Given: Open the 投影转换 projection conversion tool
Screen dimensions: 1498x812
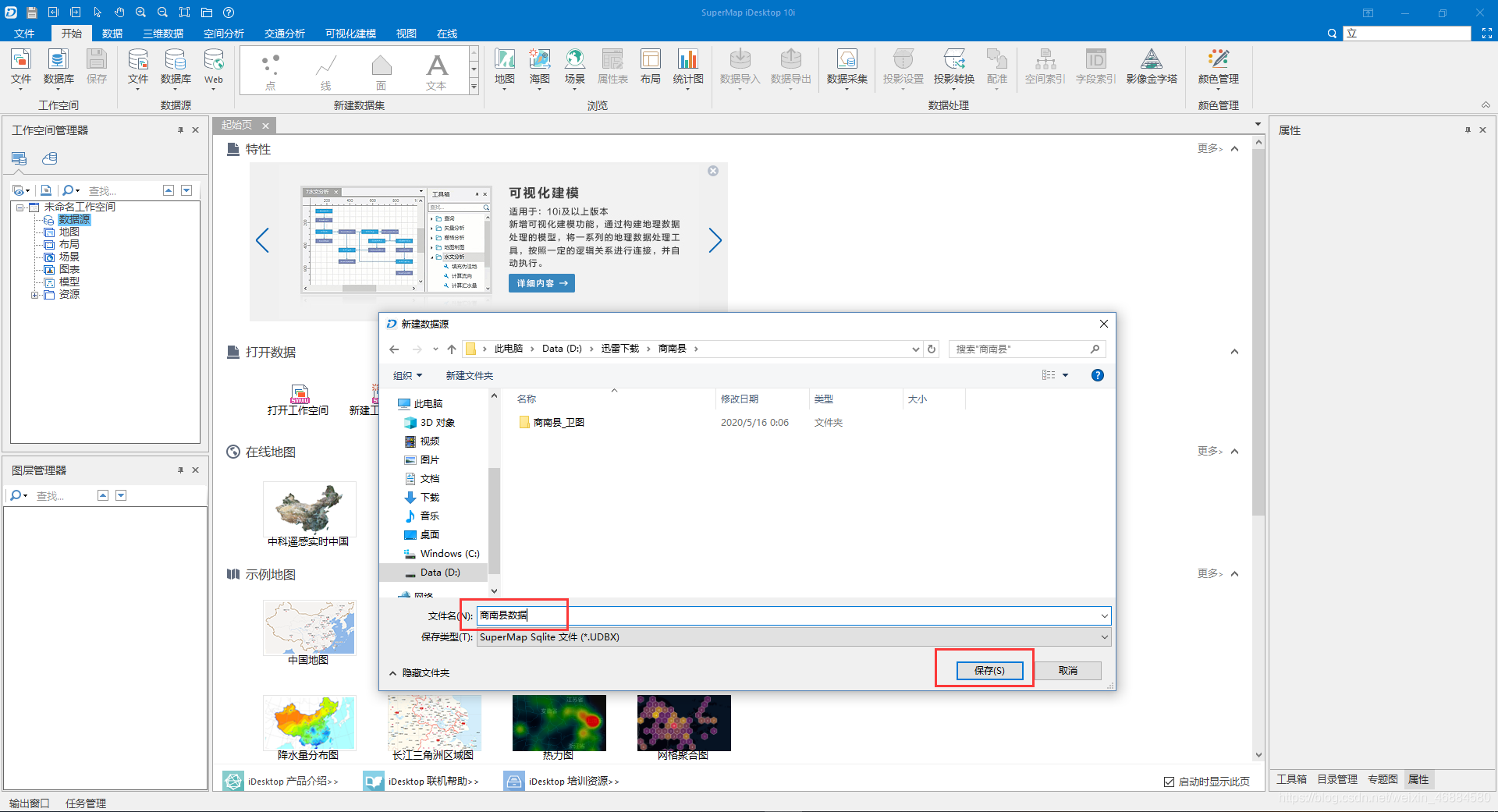Looking at the screenshot, I should click(x=953, y=69).
